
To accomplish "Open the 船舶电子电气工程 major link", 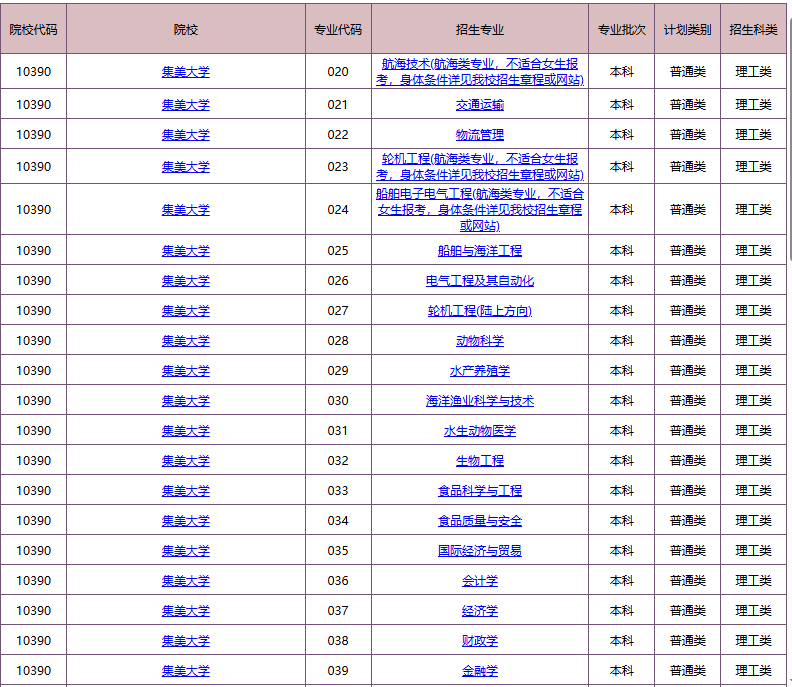I will point(480,210).
